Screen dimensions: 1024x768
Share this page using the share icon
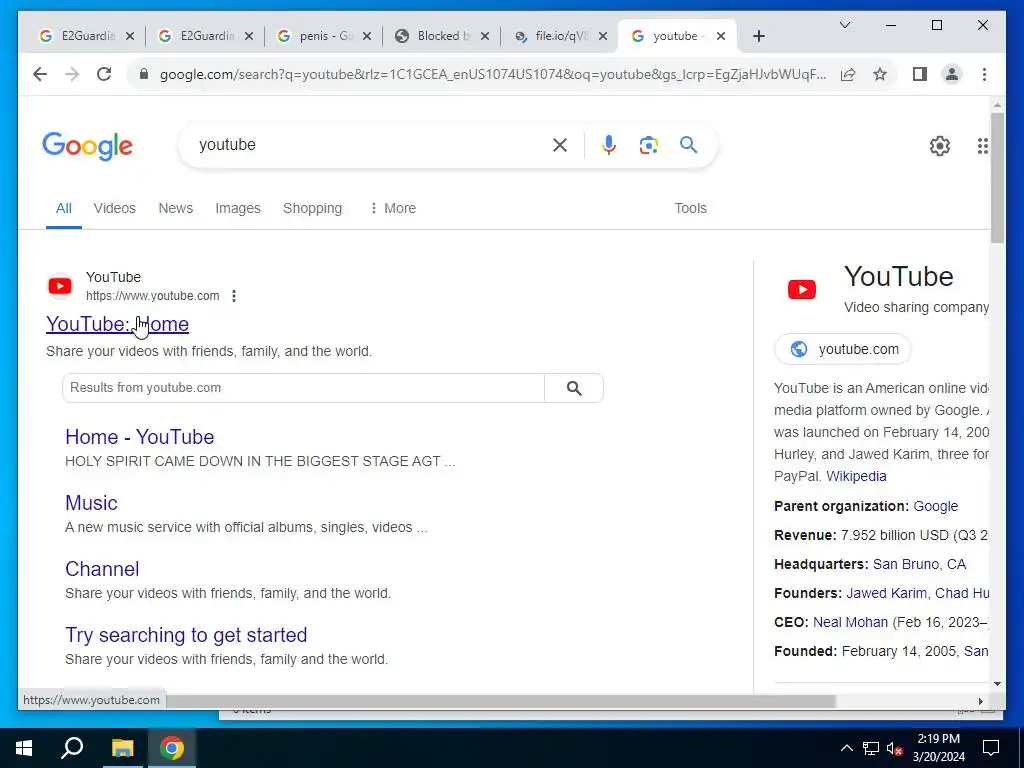point(848,74)
